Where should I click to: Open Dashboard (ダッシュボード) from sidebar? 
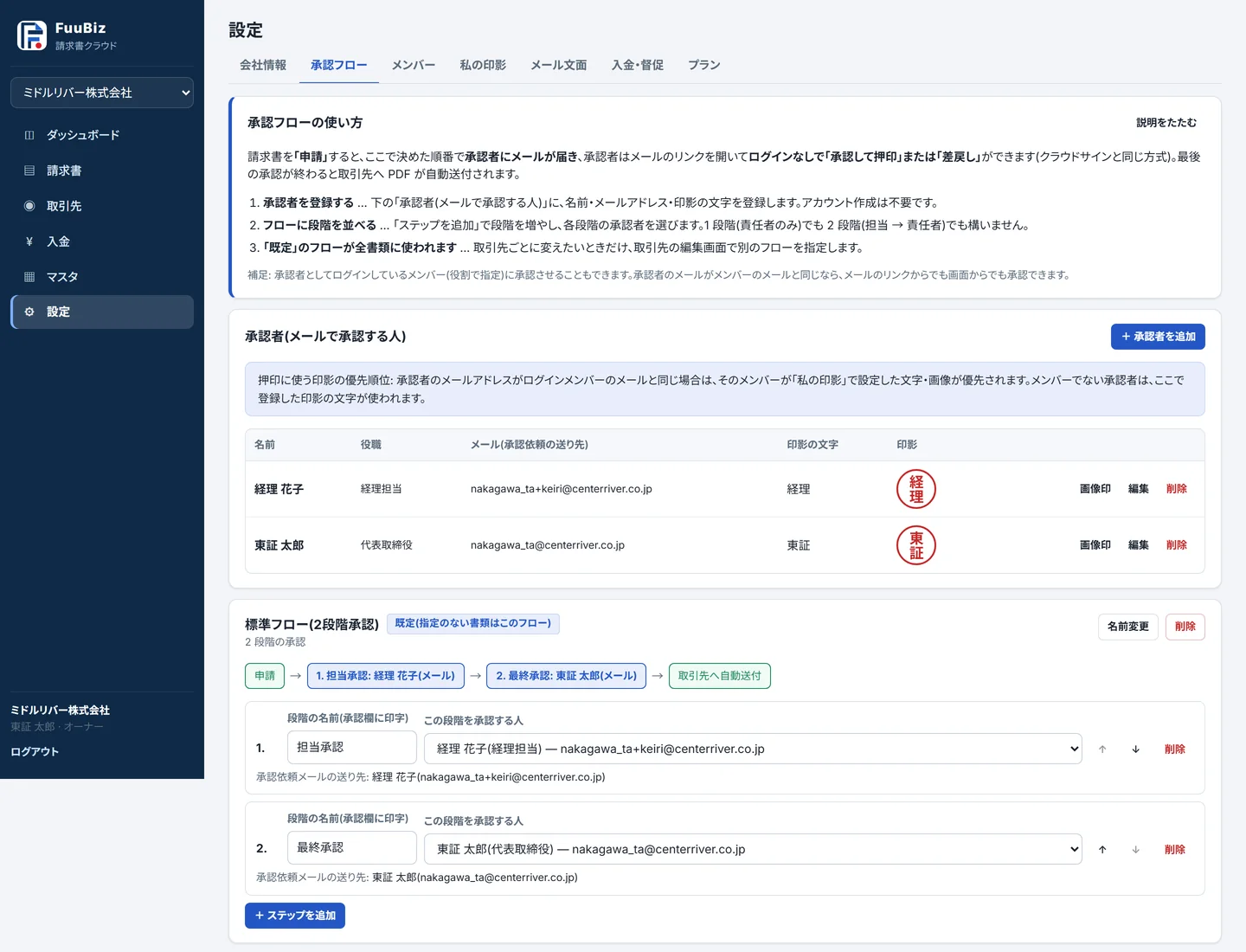coord(102,135)
